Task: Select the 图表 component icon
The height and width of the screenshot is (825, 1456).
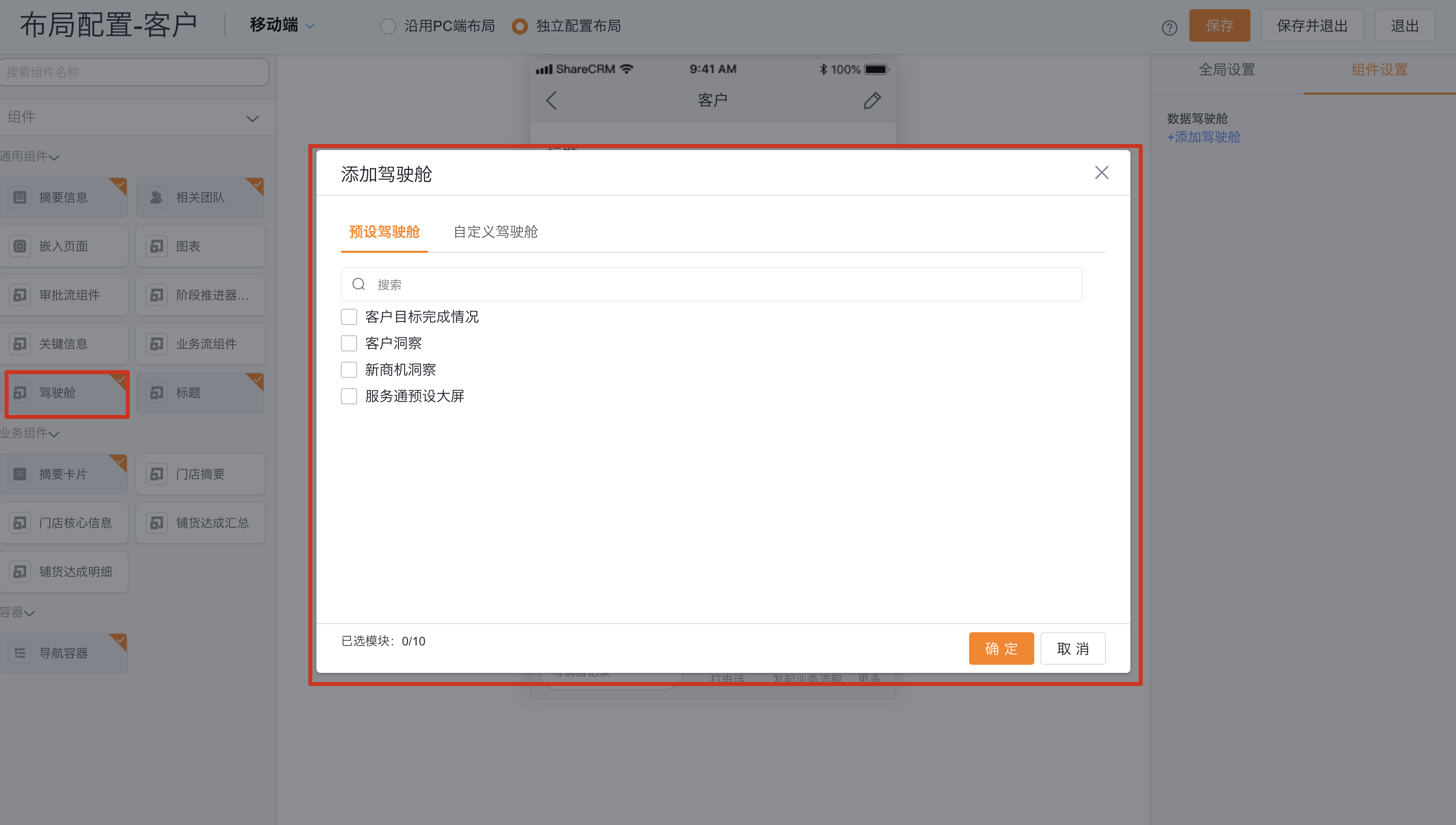Action: point(156,246)
